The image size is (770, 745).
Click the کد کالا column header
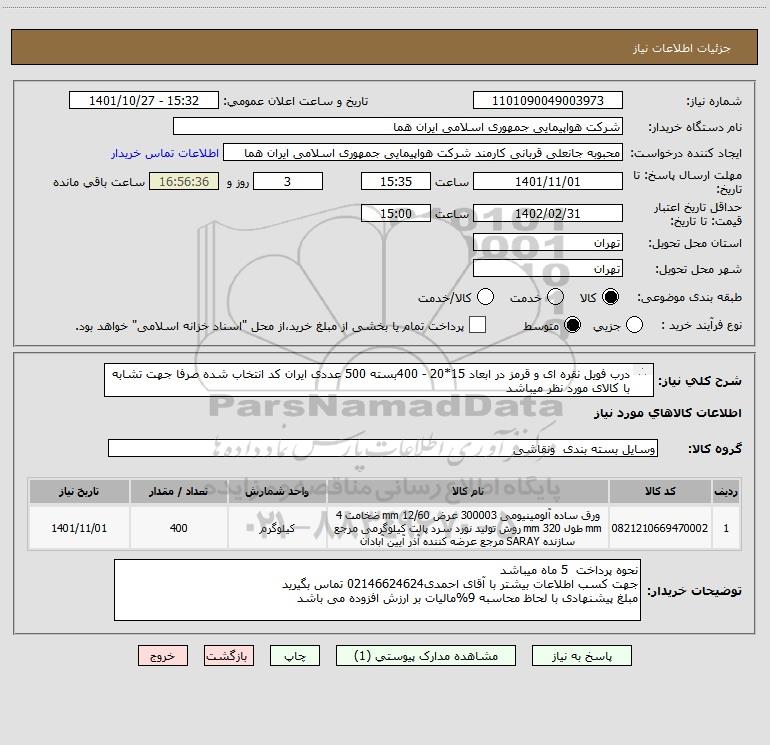660,491
